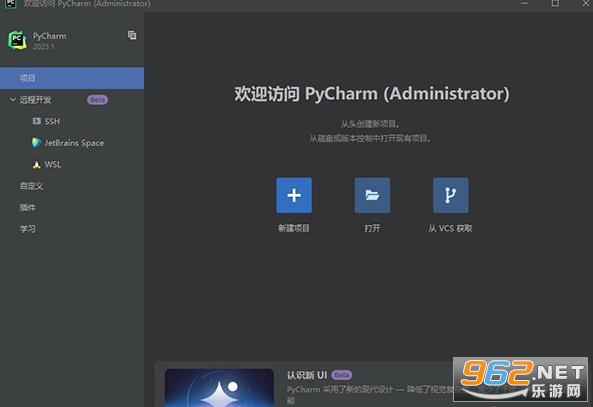Collapse the 远程开发 section chevron
This screenshot has height=407, width=593.
point(12,99)
